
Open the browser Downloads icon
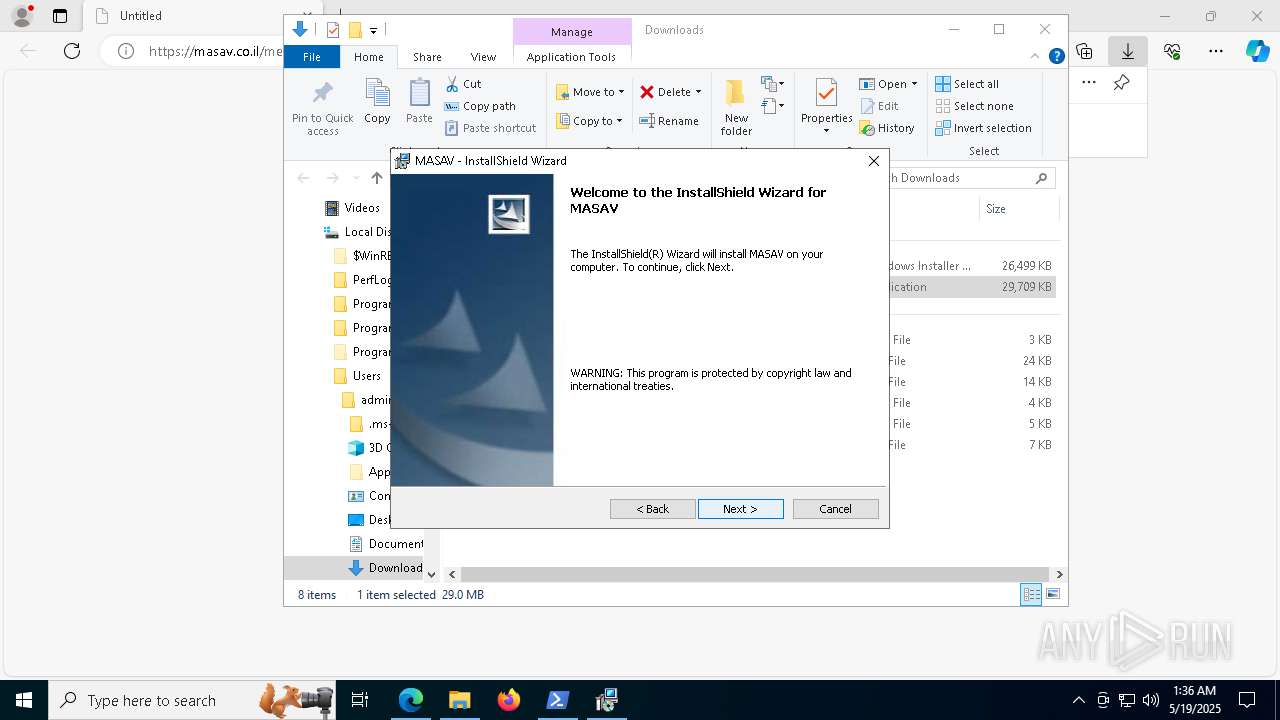coord(1127,51)
